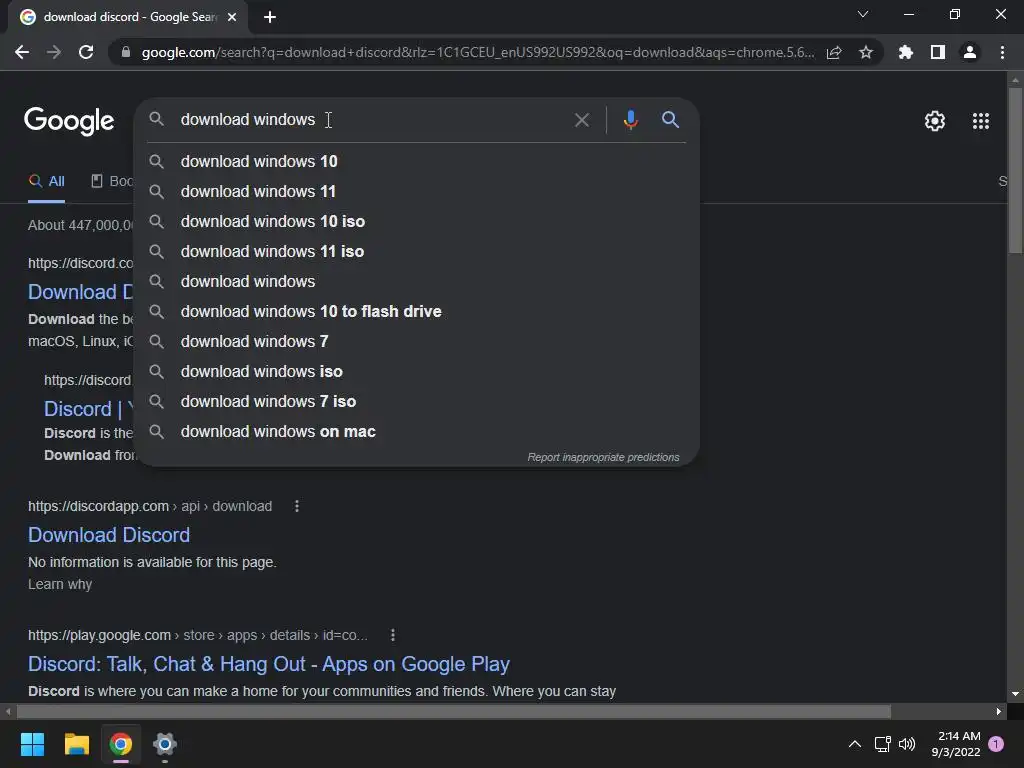Viewport: 1024px width, 768px height.
Task: Share this page icon in address bar
Action: pos(834,52)
